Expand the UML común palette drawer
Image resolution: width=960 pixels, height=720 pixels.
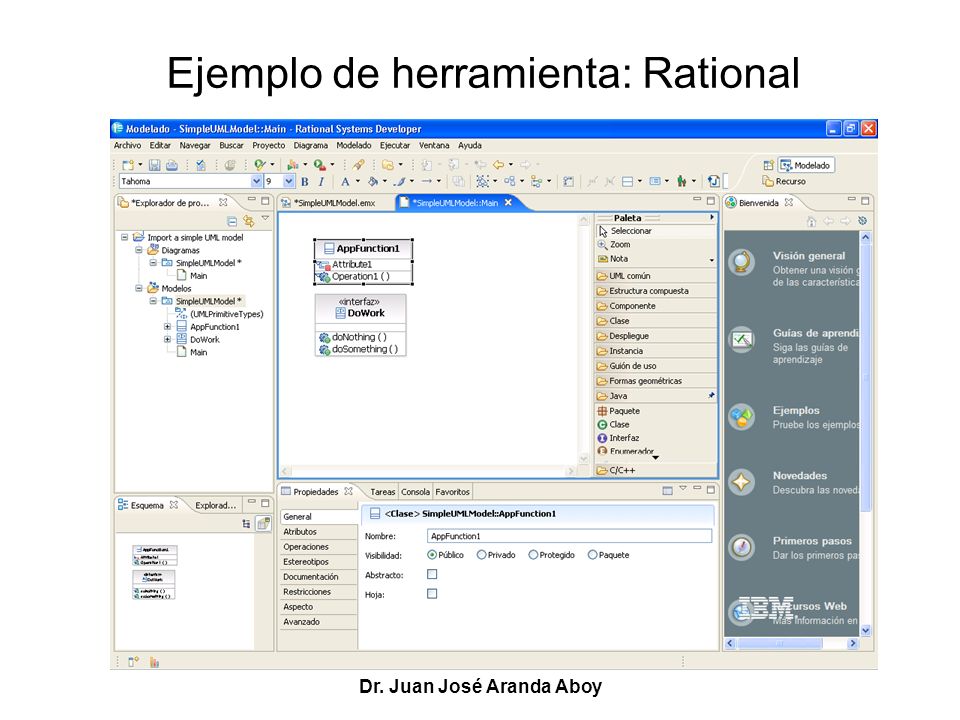(655, 276)
